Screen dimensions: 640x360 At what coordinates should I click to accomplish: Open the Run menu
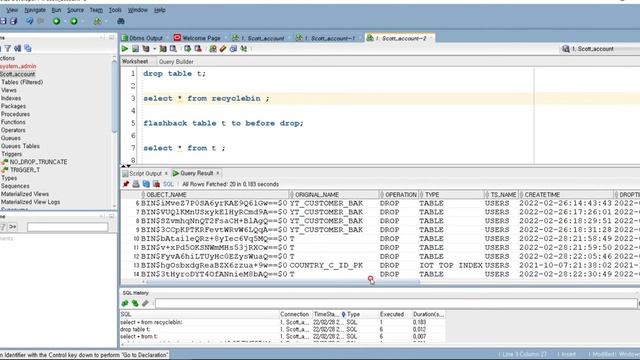click(x=56, y=10)
